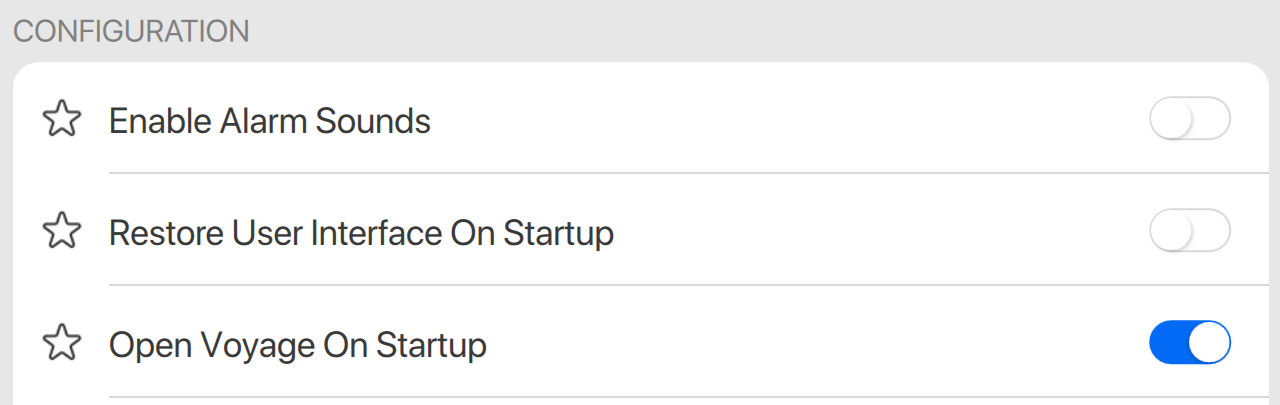The width and height of the screenshot is (1280, 405).
Task: Click the white knob on Alarm Sounds switch
Action: click(1171, 121)
